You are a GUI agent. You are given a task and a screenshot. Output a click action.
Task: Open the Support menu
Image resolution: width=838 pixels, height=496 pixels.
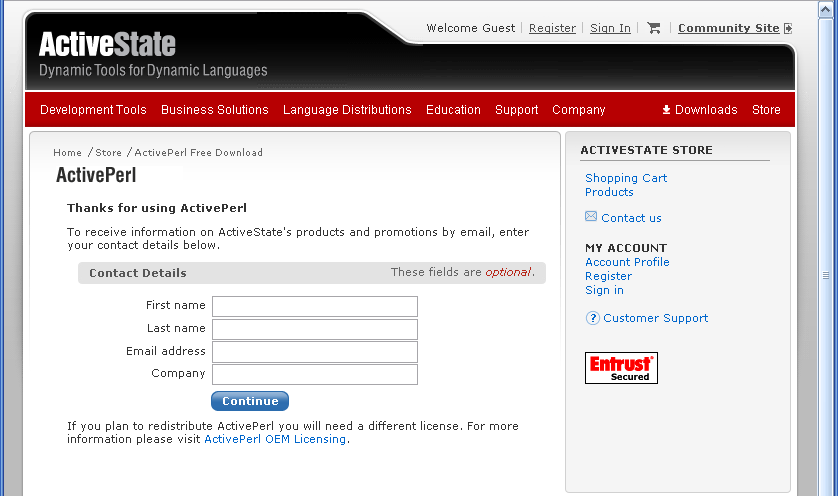(x=516, y=110)
